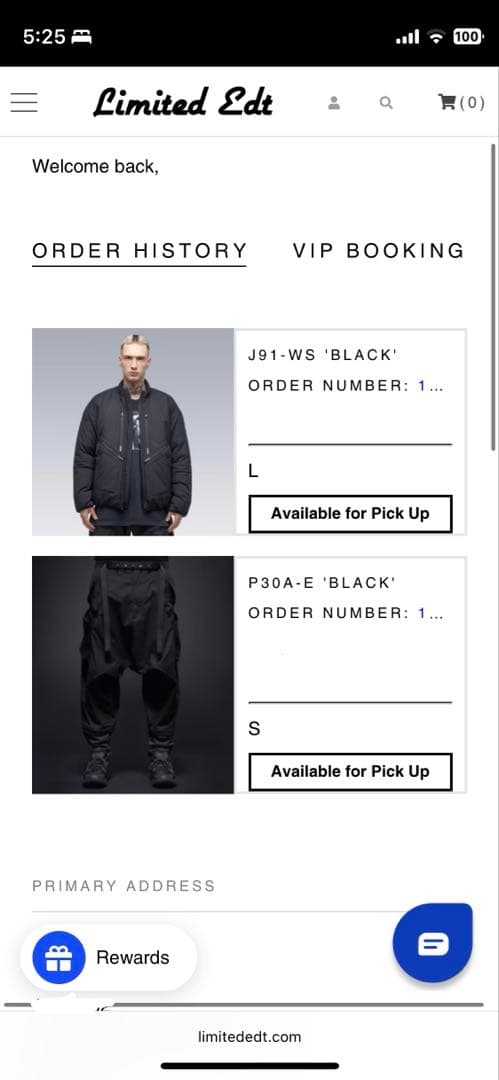
Task: Go to the Limited Edt logo home
Action: (183, 102)
